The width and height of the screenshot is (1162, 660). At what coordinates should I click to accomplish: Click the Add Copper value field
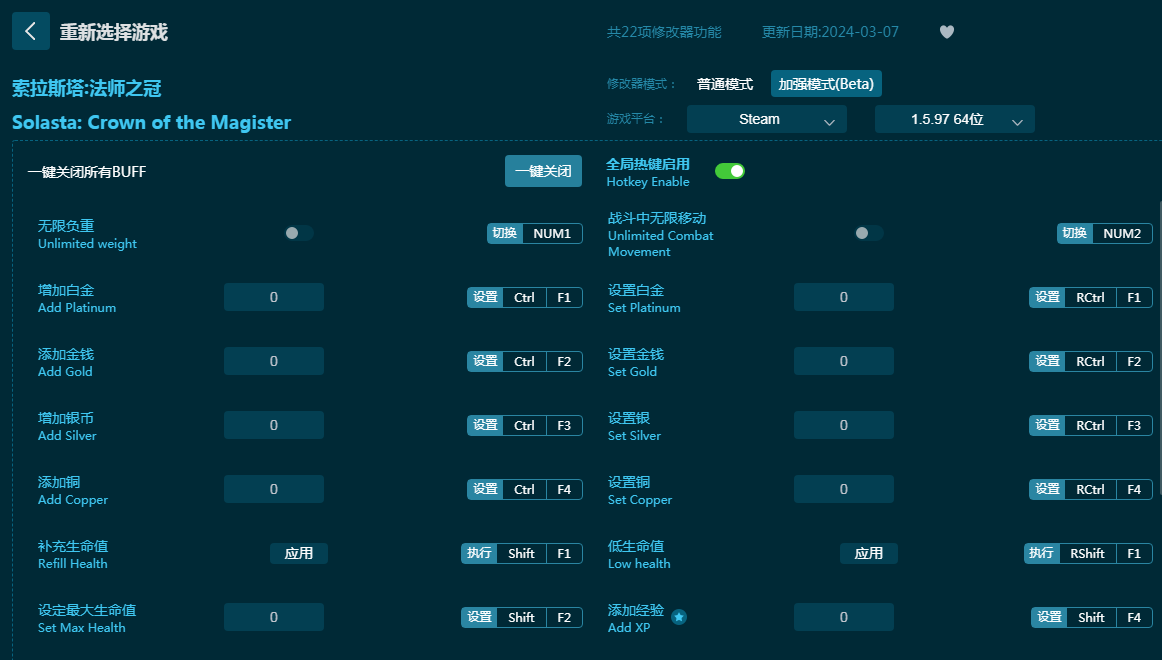(273, 490)
